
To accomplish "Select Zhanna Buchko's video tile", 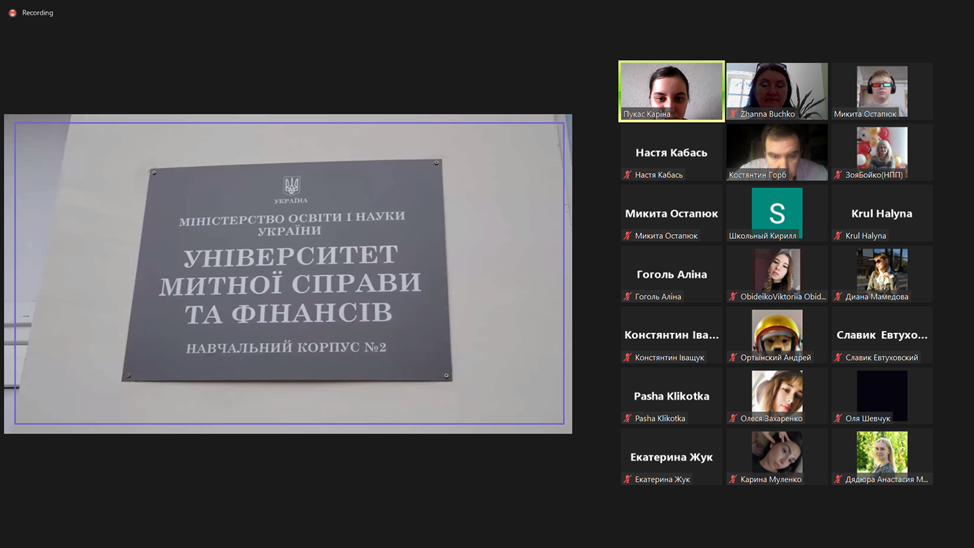I will coord(777,91).
